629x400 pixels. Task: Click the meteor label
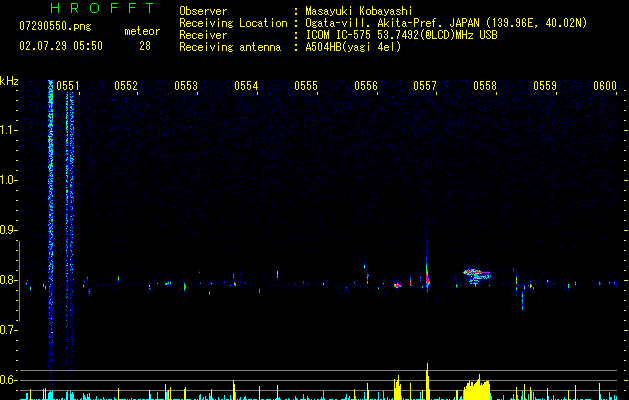[x=142, y=31]
